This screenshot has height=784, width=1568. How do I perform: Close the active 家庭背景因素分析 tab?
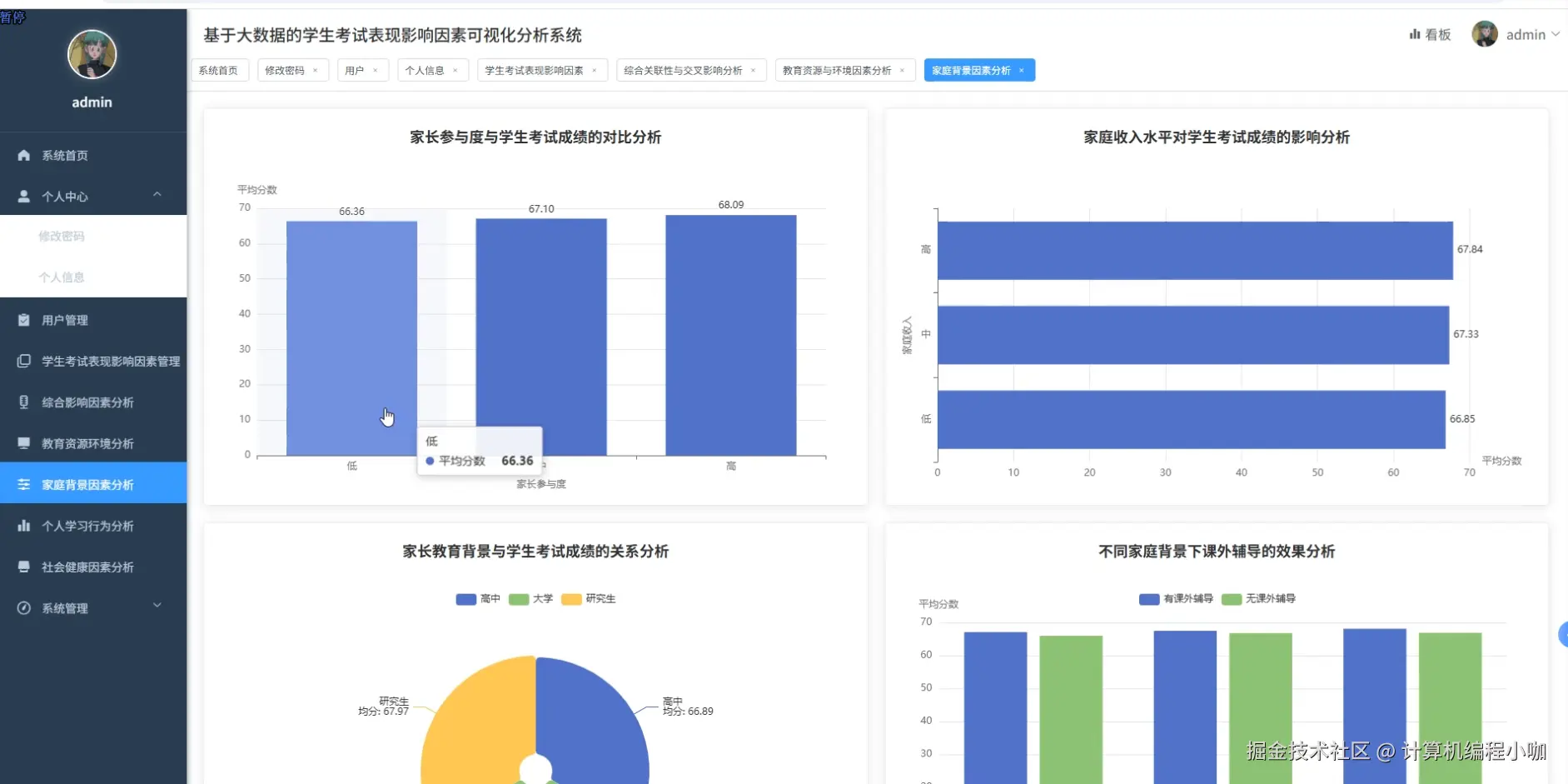1022,71
